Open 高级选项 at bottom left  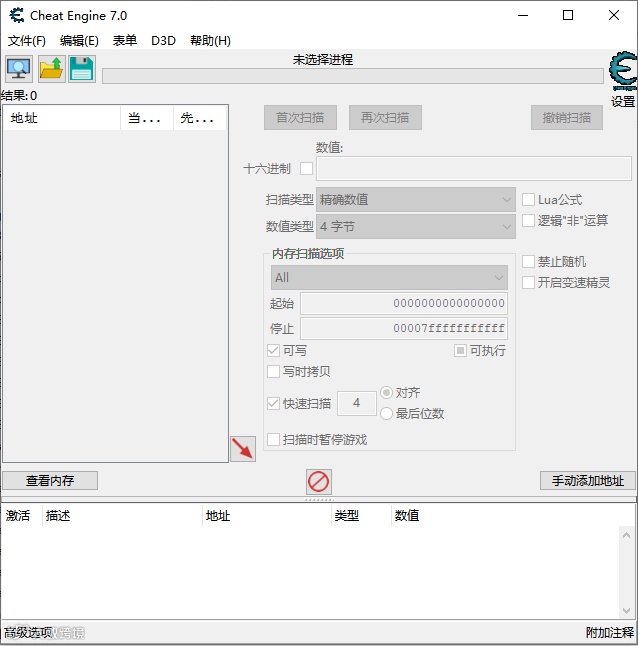tap(28, 632)
